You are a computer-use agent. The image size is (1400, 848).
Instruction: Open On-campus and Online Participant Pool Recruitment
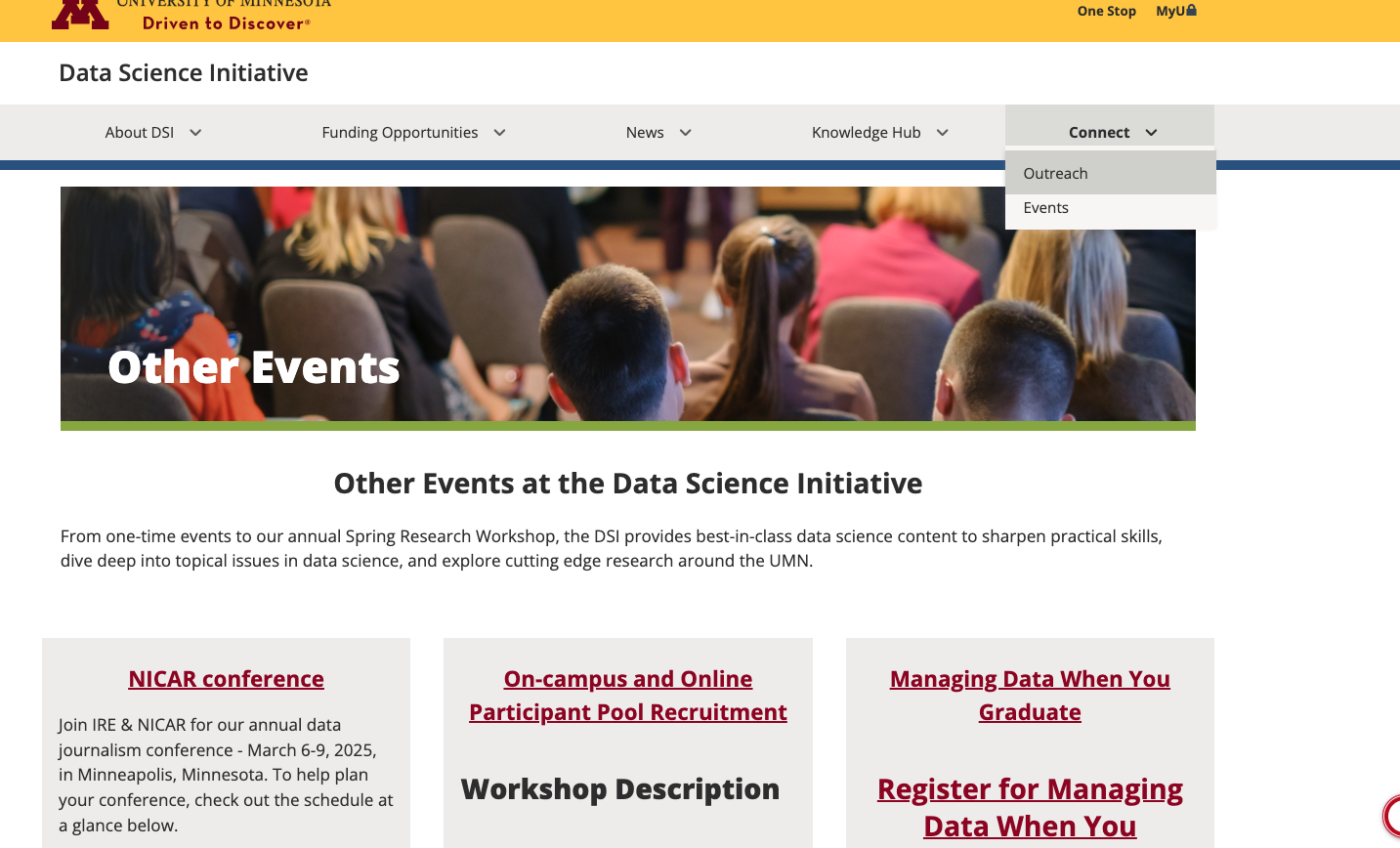628,696
